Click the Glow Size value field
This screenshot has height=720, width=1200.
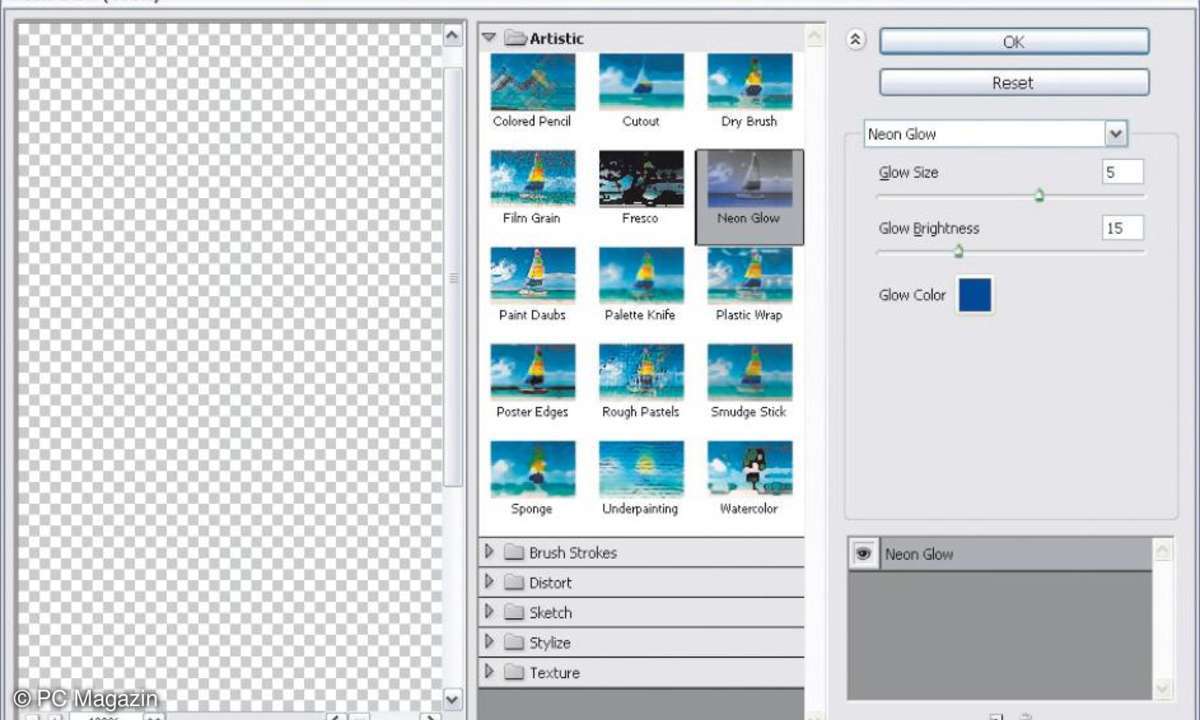pos(1123,172)
